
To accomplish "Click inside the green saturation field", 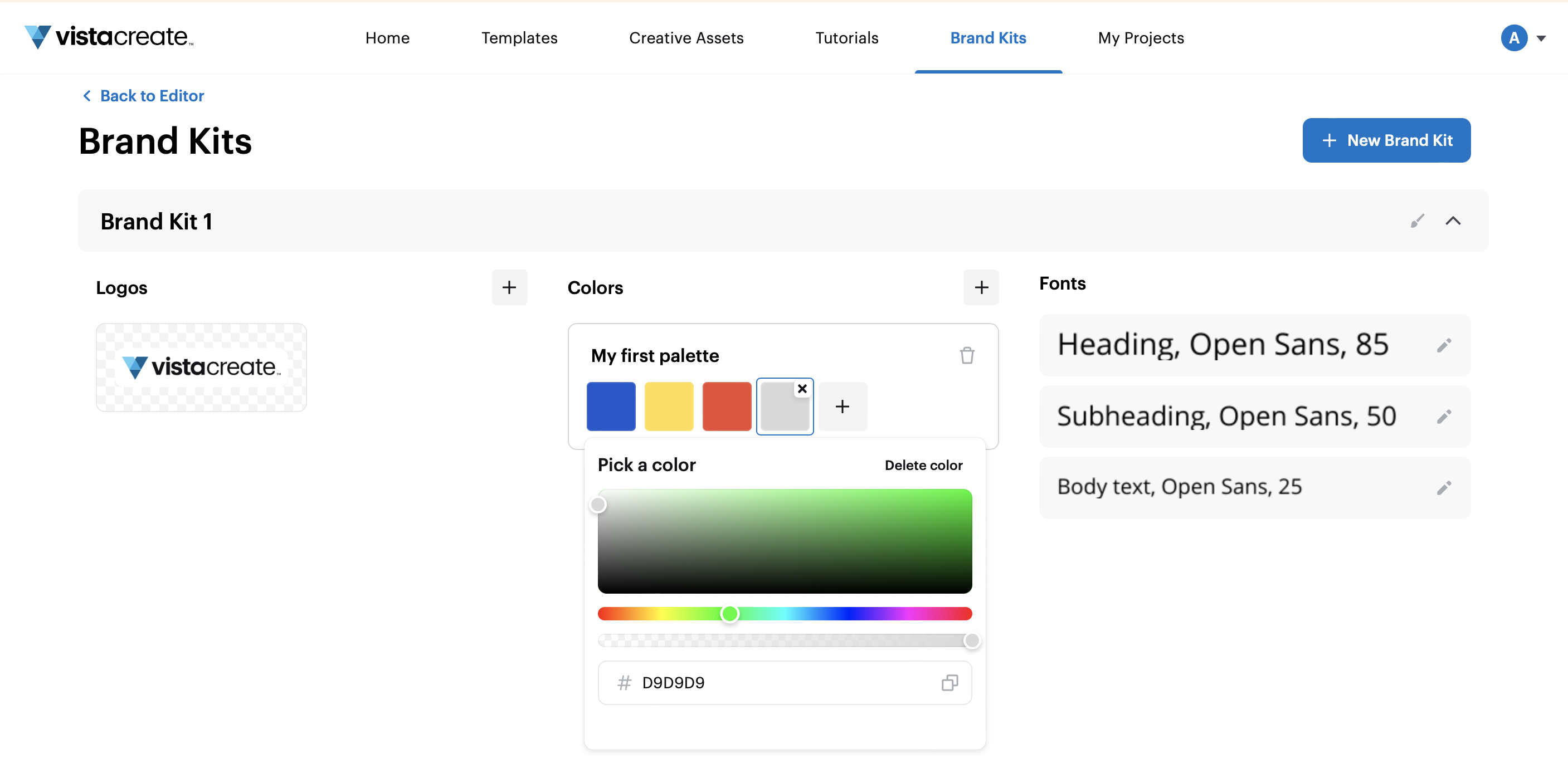I will [785, 541].
